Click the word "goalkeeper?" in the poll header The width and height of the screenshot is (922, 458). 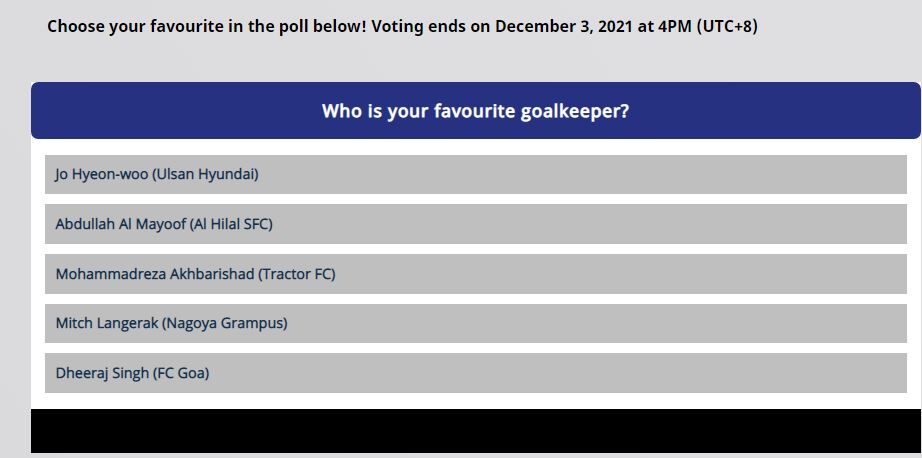[575, 111]
